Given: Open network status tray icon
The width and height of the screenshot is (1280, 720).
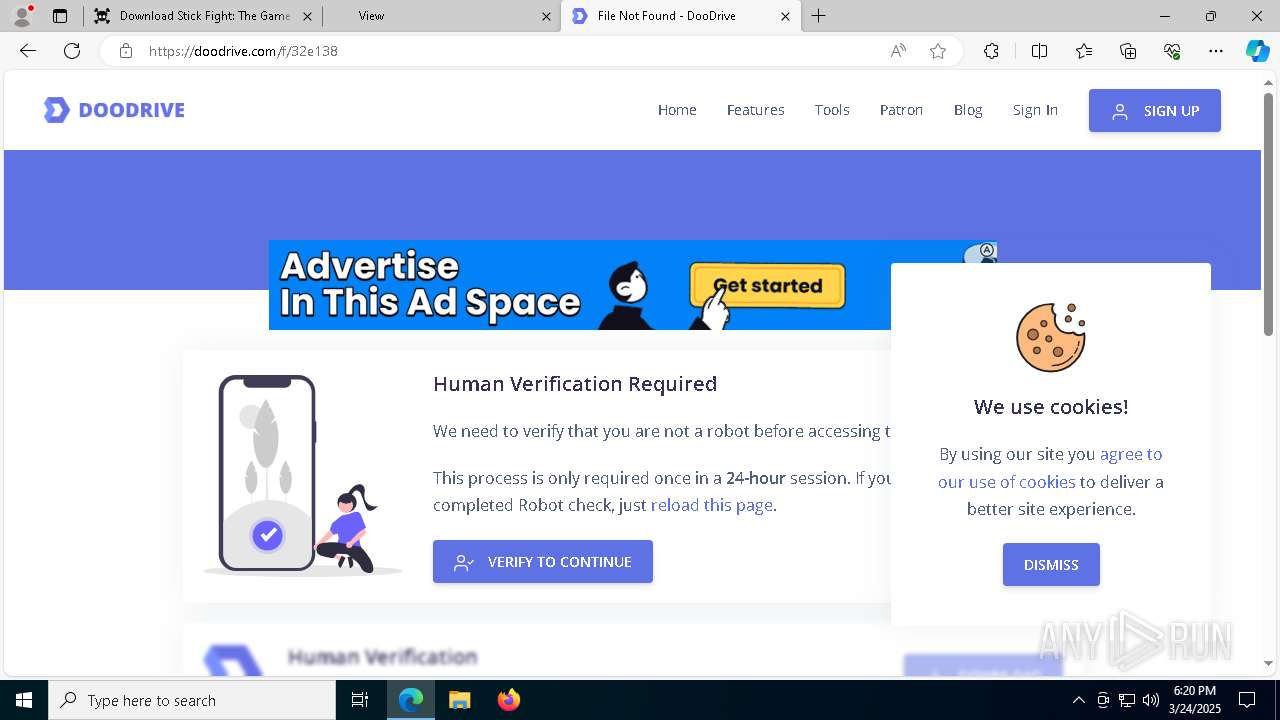Looking at the screenshot, I should click(1127, 700).
